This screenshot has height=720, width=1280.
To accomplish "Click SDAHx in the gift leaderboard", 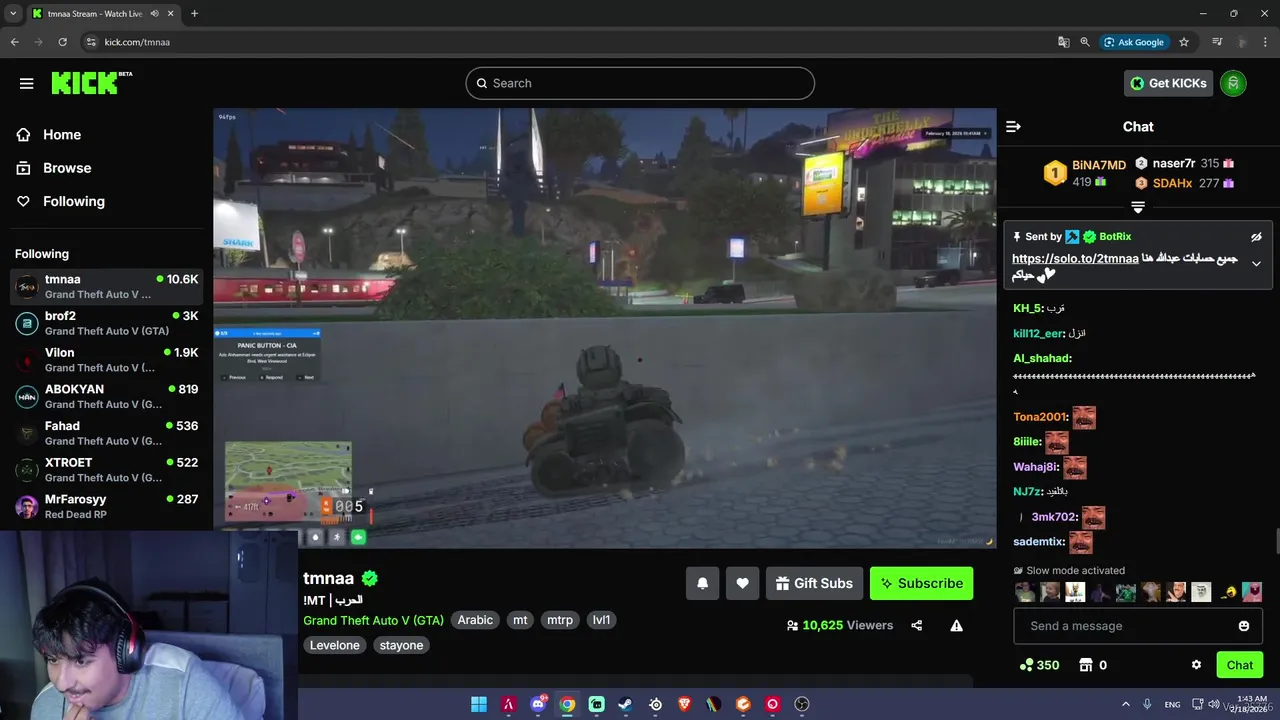I will point(1172,183).
